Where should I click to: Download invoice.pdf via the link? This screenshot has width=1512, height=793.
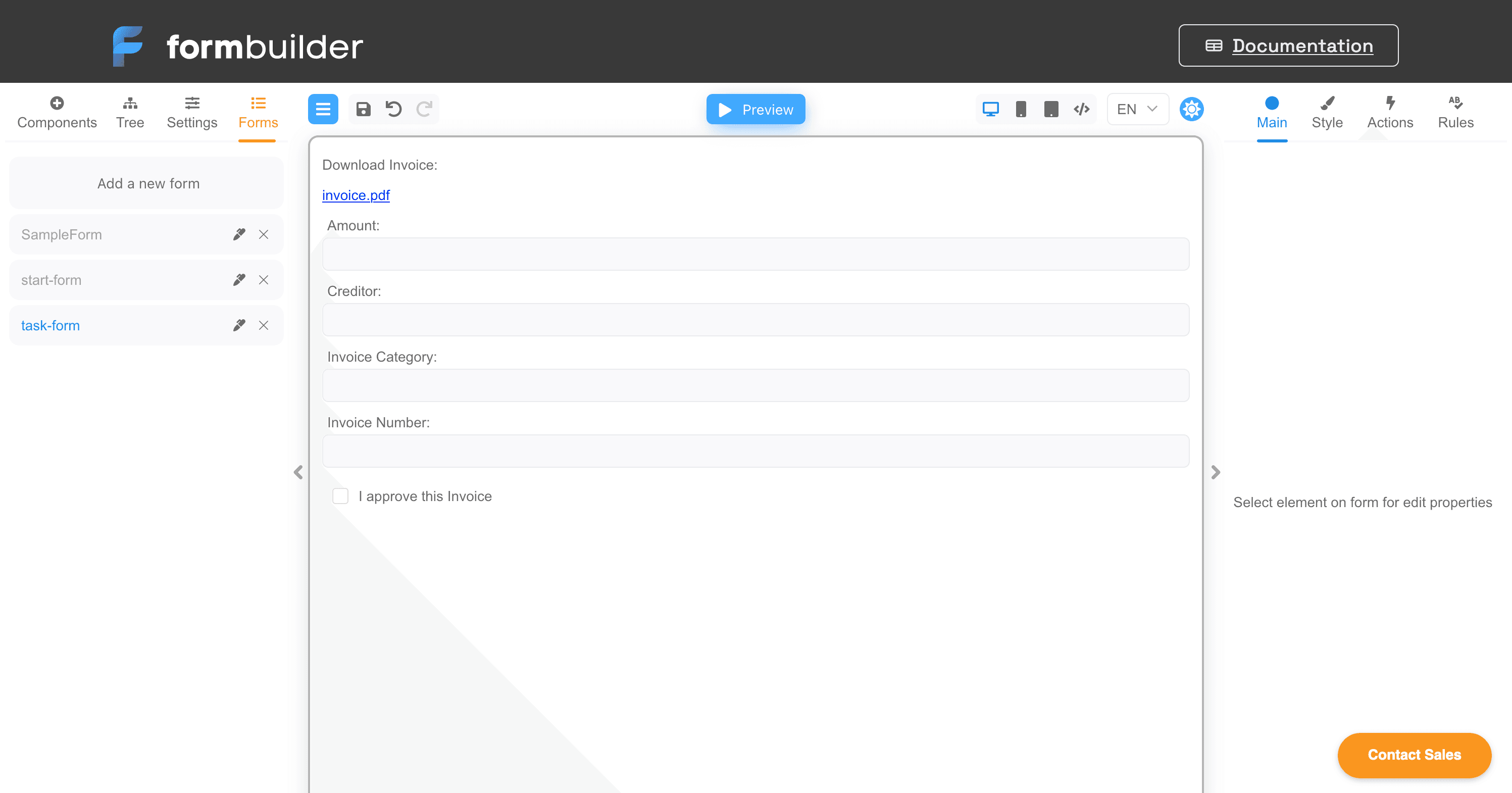(x=356, y=195)
